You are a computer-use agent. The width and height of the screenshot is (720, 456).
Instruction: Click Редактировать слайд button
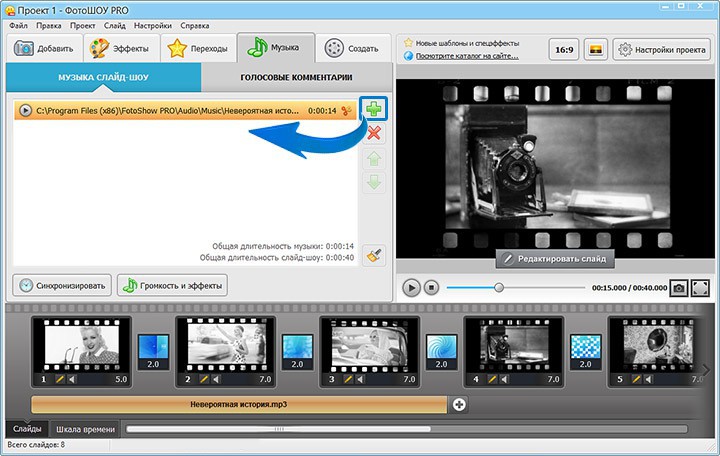coord(555,259)
